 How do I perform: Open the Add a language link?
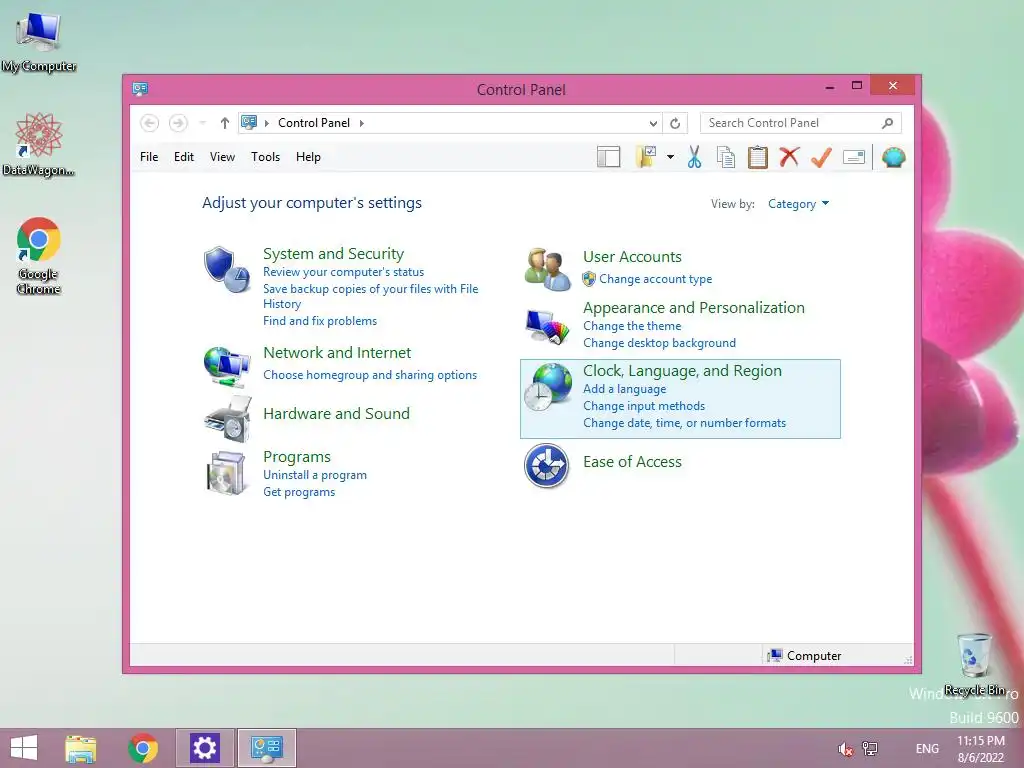tap(624, 389)
